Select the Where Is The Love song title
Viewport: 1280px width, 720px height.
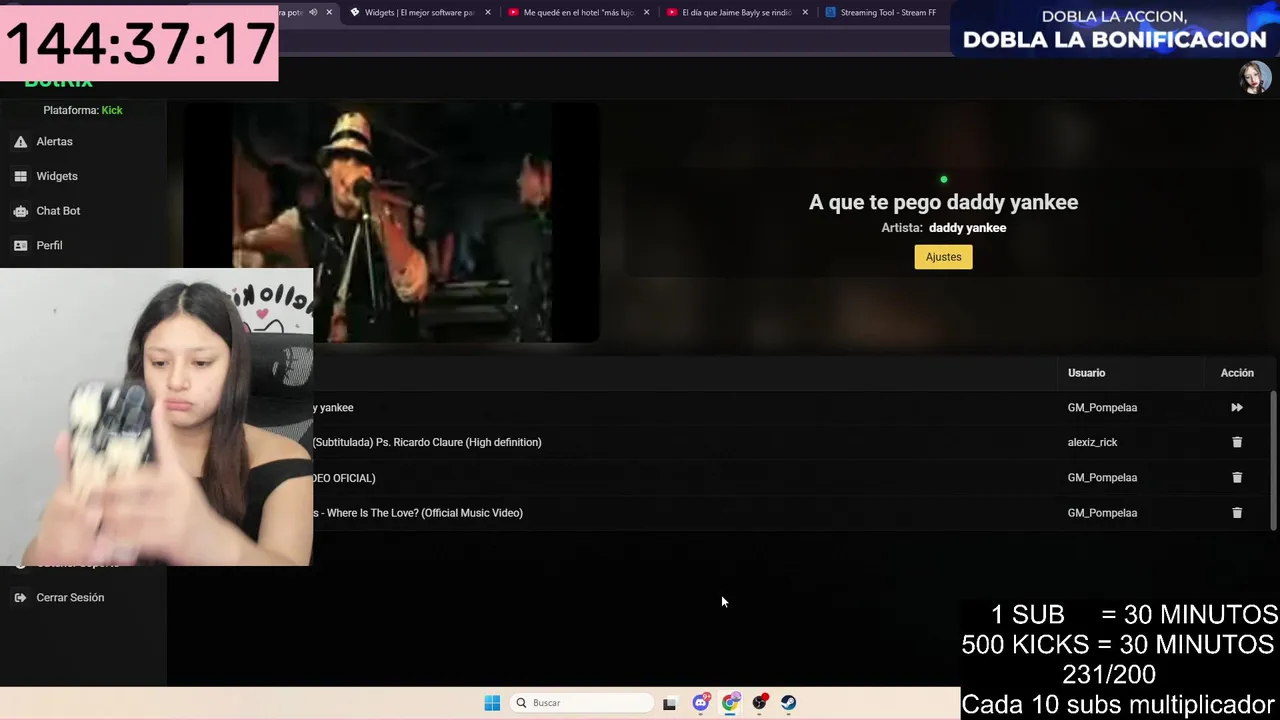pyautogui.click(x=418, y=513)
